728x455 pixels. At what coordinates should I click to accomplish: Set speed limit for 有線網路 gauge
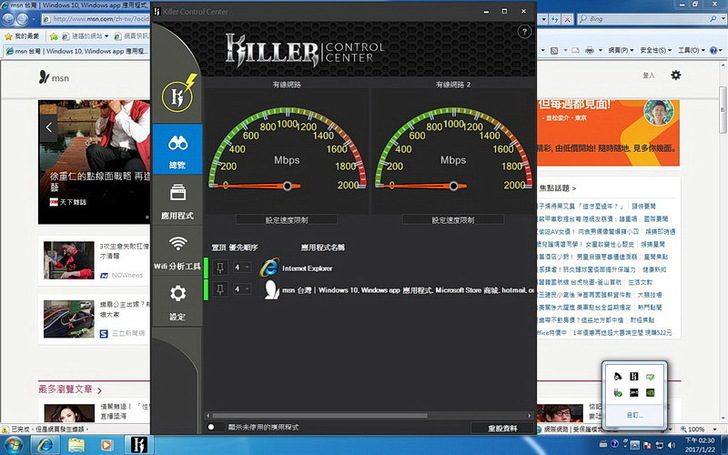pyautogui.click(x=286, y=220)
